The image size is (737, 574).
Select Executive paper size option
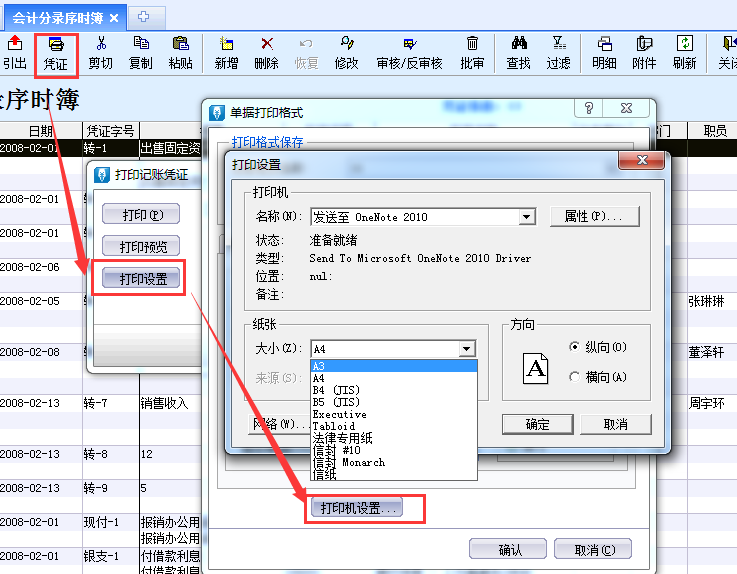pos(339,414)
